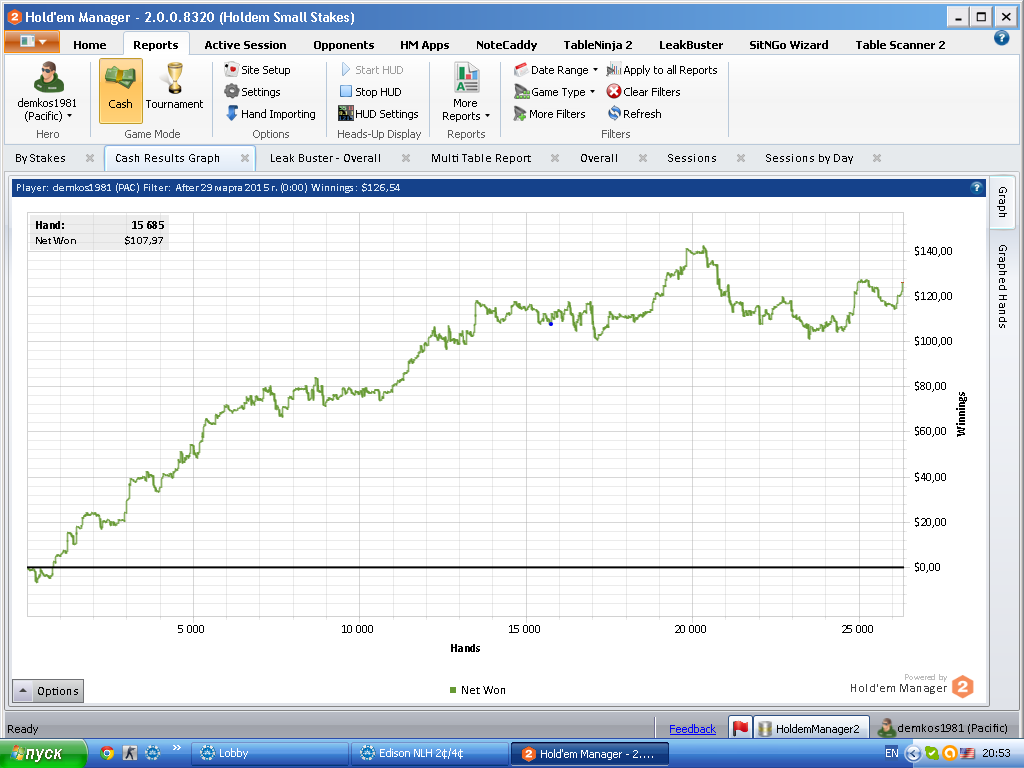Screen dimensions: 1024x768
Task: Switch to Leak Buster - Overall tab
Action: coord(325,158)
